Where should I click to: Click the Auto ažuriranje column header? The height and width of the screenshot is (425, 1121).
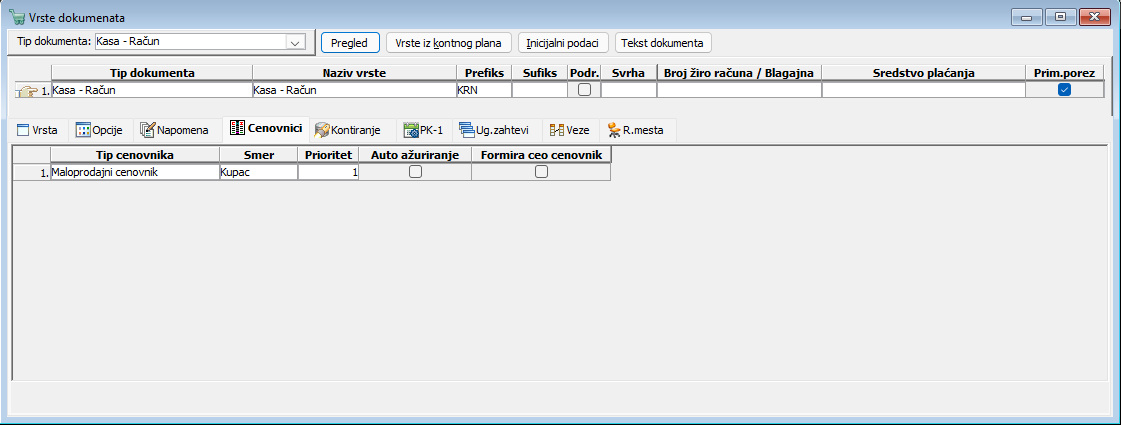coord(415,154)
